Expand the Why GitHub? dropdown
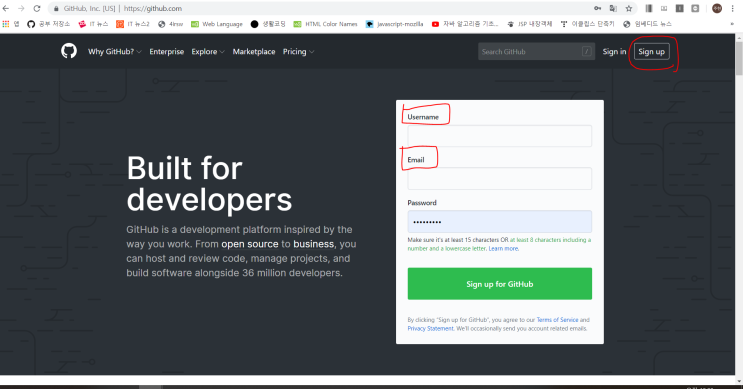 (x=115, y=52)
